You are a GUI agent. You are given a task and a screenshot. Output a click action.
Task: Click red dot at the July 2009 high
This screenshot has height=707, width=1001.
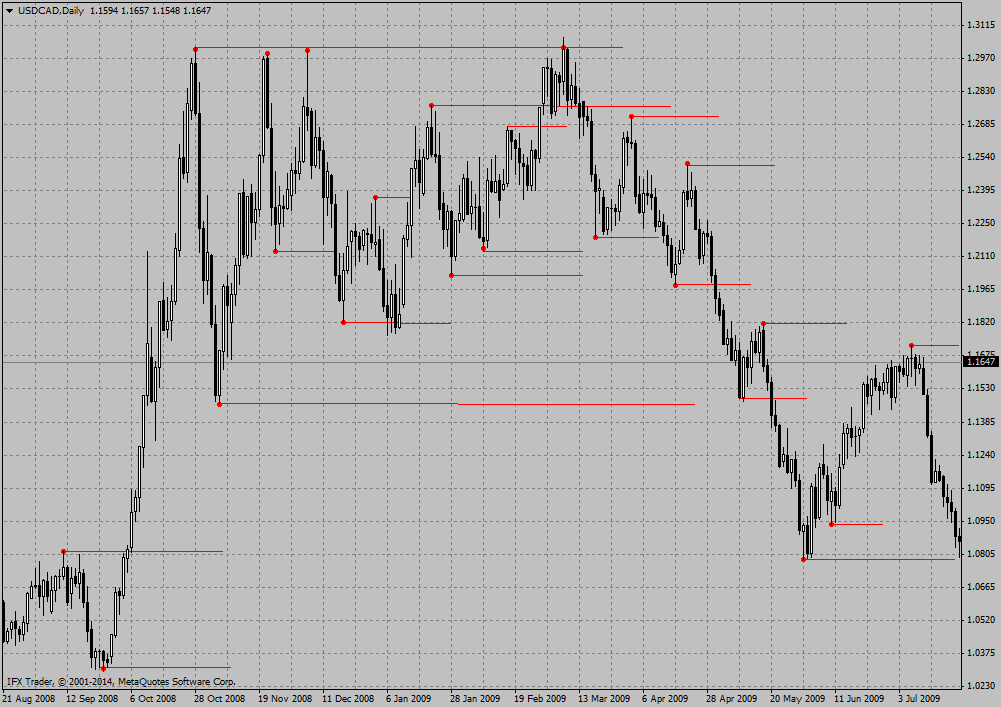point(911,345)
